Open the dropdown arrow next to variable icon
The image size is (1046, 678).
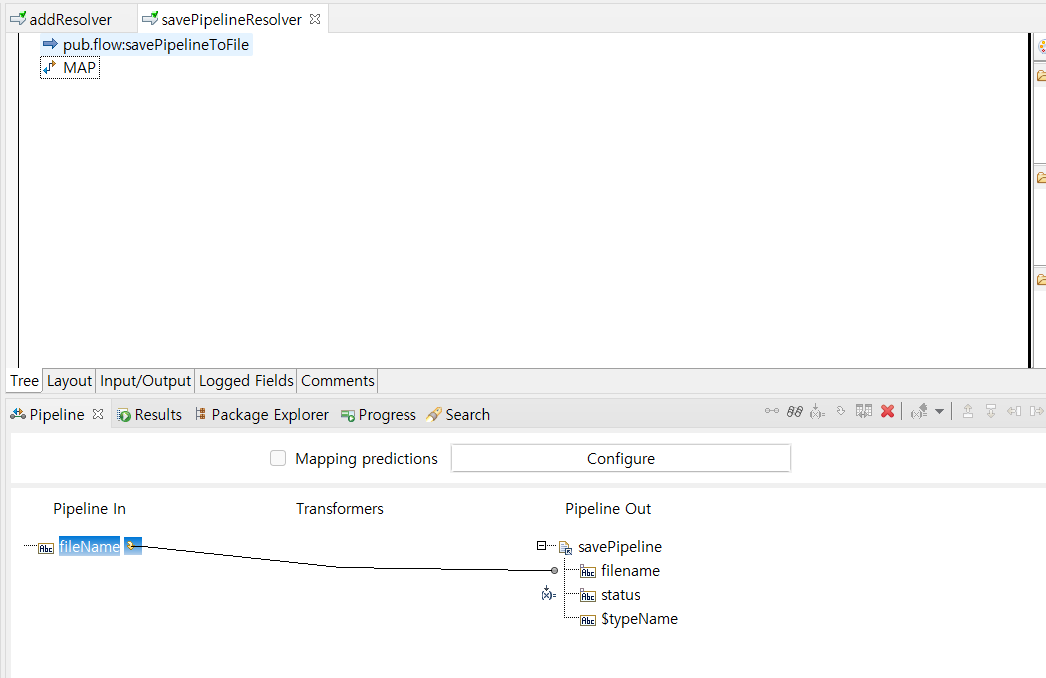[x=939, y=411]
